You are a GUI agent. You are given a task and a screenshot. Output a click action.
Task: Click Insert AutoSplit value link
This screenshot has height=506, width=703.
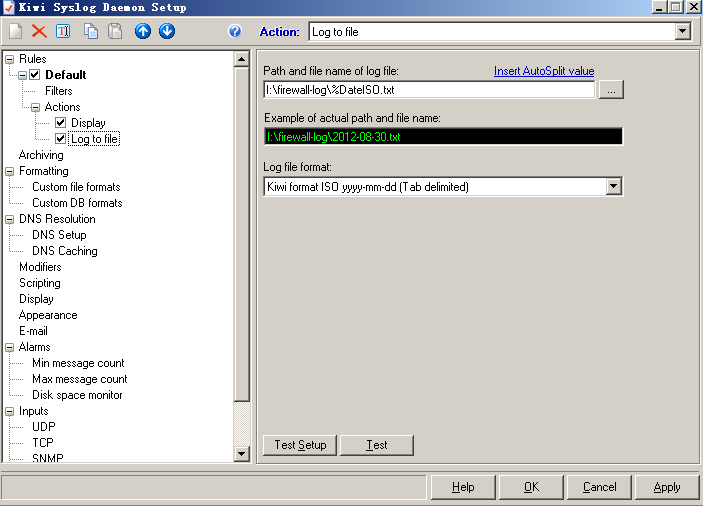pyautogui.click(x=544, y=71)
